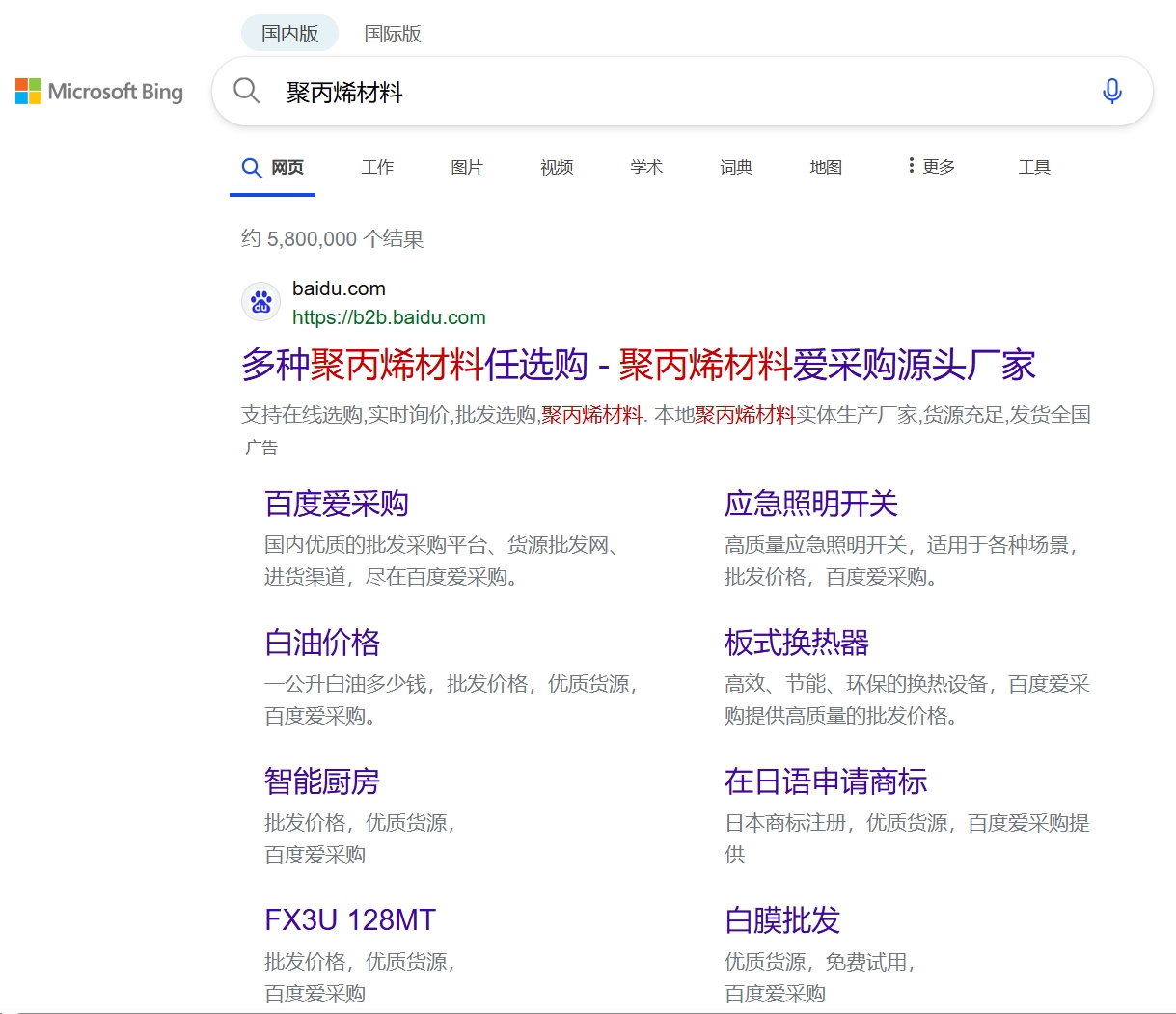Open the https://b2b.baidu.com result URL
The height and width of the screenshot is (1014, 1176).
tap(389, 316)
